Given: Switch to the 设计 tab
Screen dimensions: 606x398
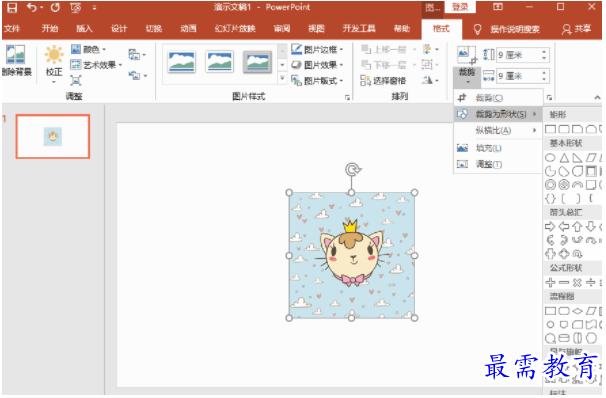Looking at the screenshot, I should click(x=119, y=29).
